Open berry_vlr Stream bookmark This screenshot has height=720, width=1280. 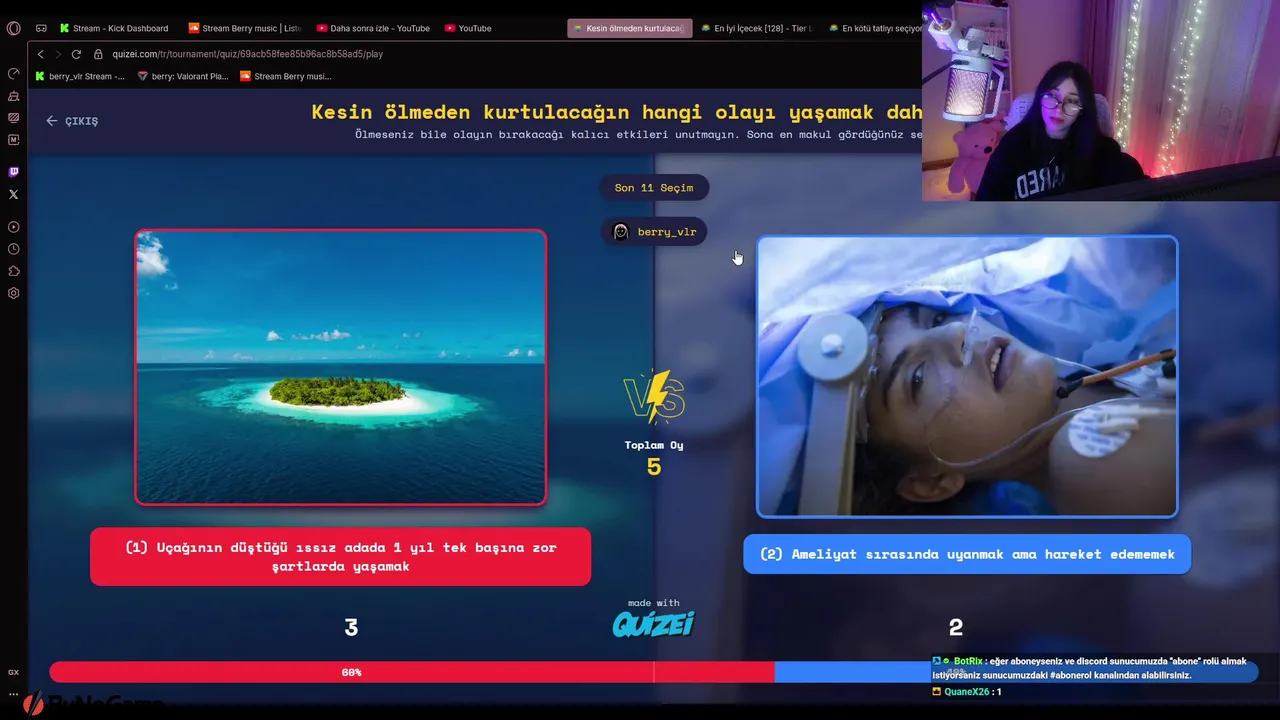tap(80, 76)
